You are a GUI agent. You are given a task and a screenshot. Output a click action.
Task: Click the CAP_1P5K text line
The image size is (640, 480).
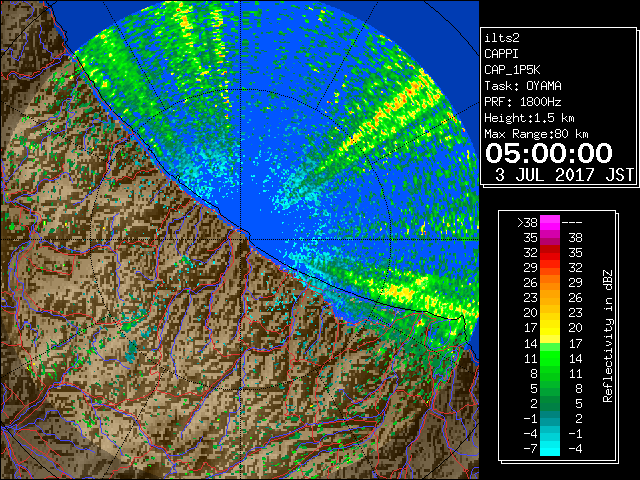(512, 70)
